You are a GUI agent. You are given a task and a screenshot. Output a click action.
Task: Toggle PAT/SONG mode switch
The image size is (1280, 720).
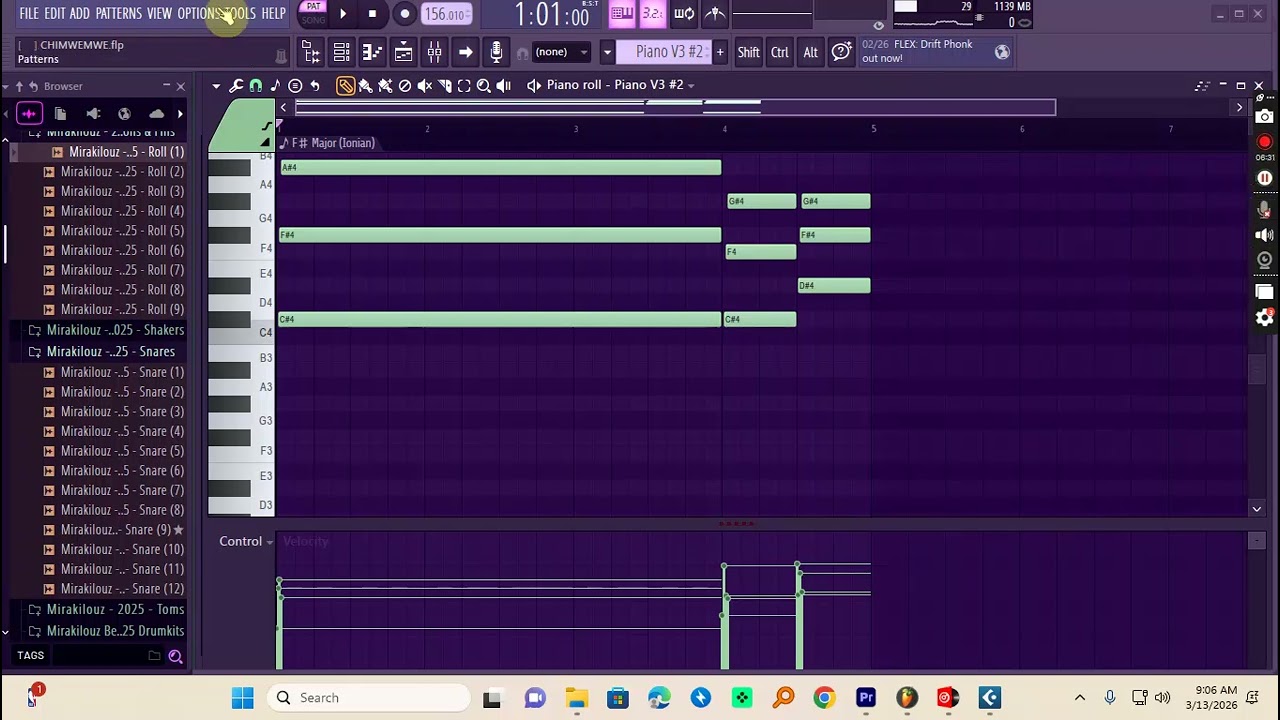click(x=313, y=13)
